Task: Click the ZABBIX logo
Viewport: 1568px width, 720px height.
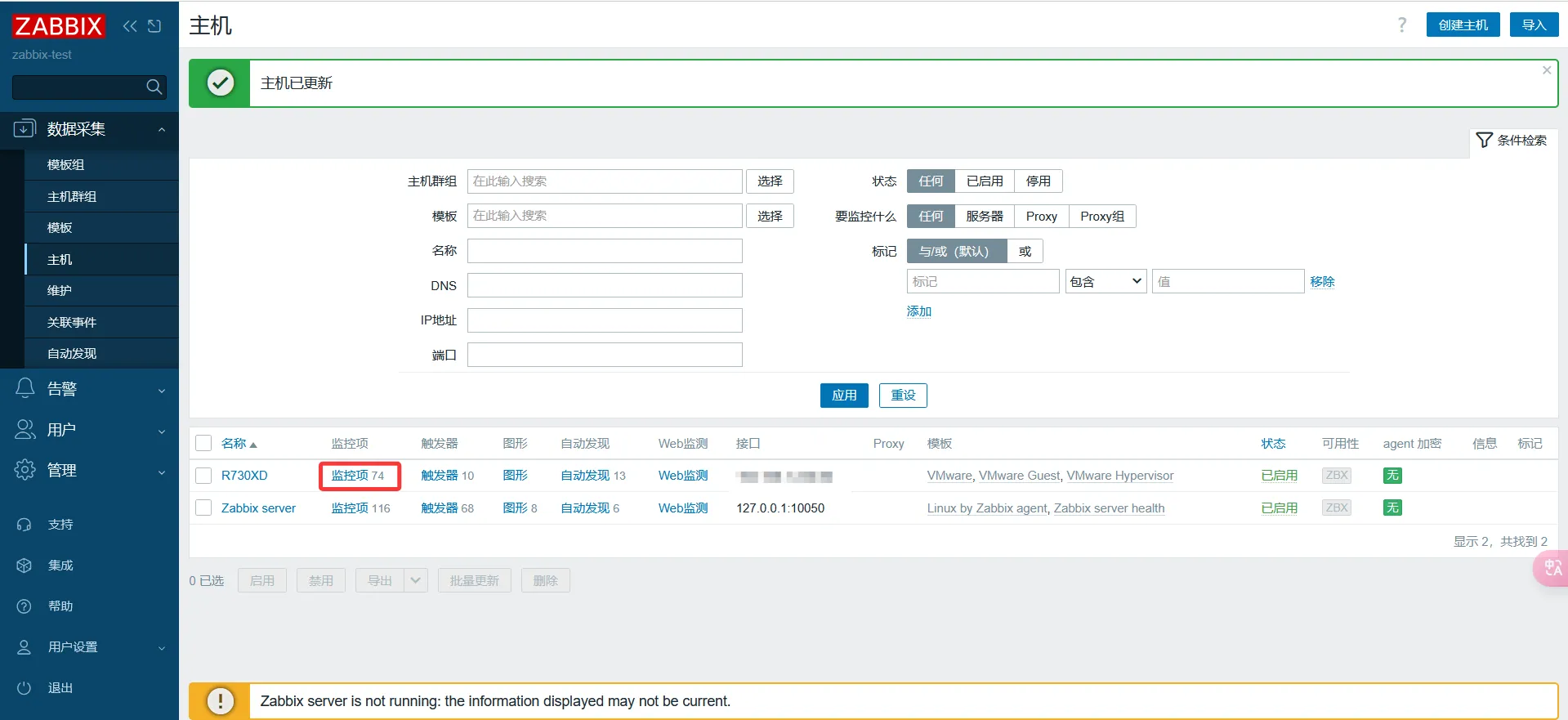Action: pos(58,26)
